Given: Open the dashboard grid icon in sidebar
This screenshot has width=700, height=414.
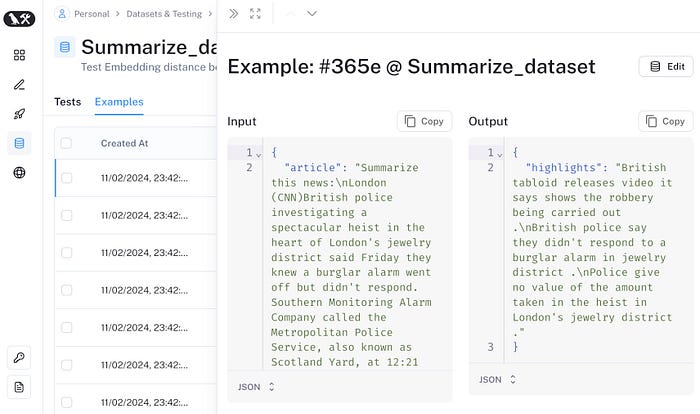Looking at the screenshot, I should (x=19, y=55).
